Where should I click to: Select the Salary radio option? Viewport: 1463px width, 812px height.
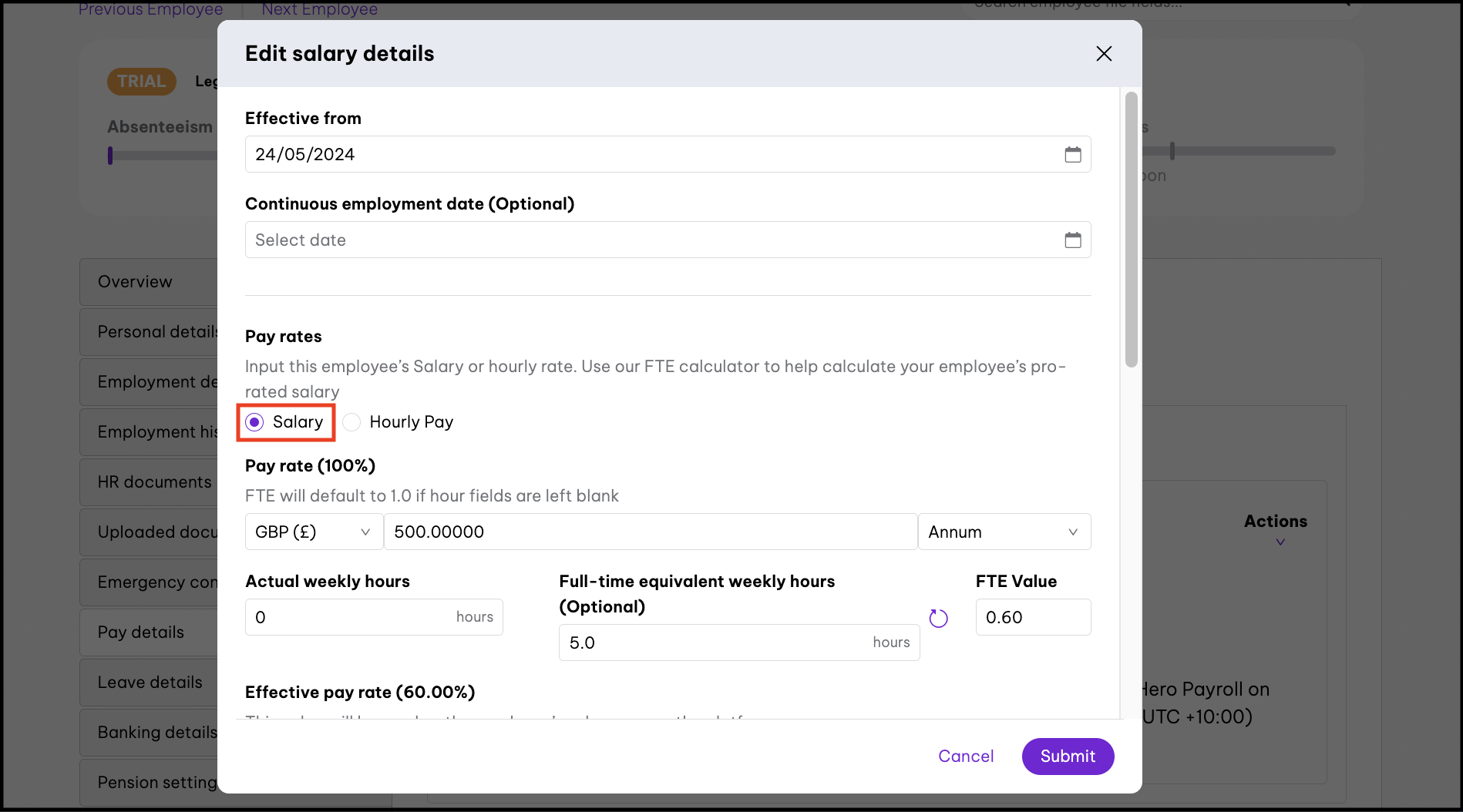[255, 422]
